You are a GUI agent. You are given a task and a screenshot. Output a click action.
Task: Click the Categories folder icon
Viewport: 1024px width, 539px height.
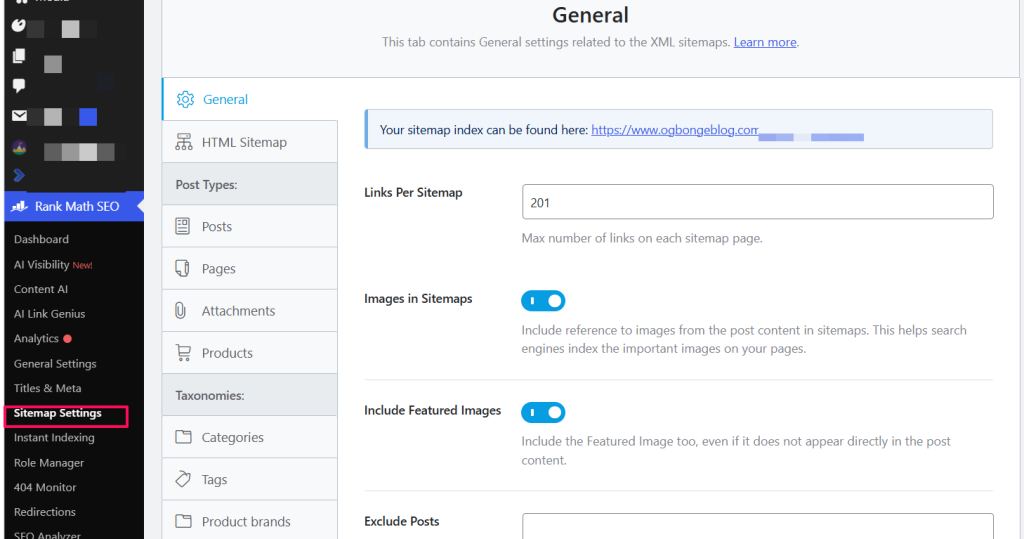(184, 437)
